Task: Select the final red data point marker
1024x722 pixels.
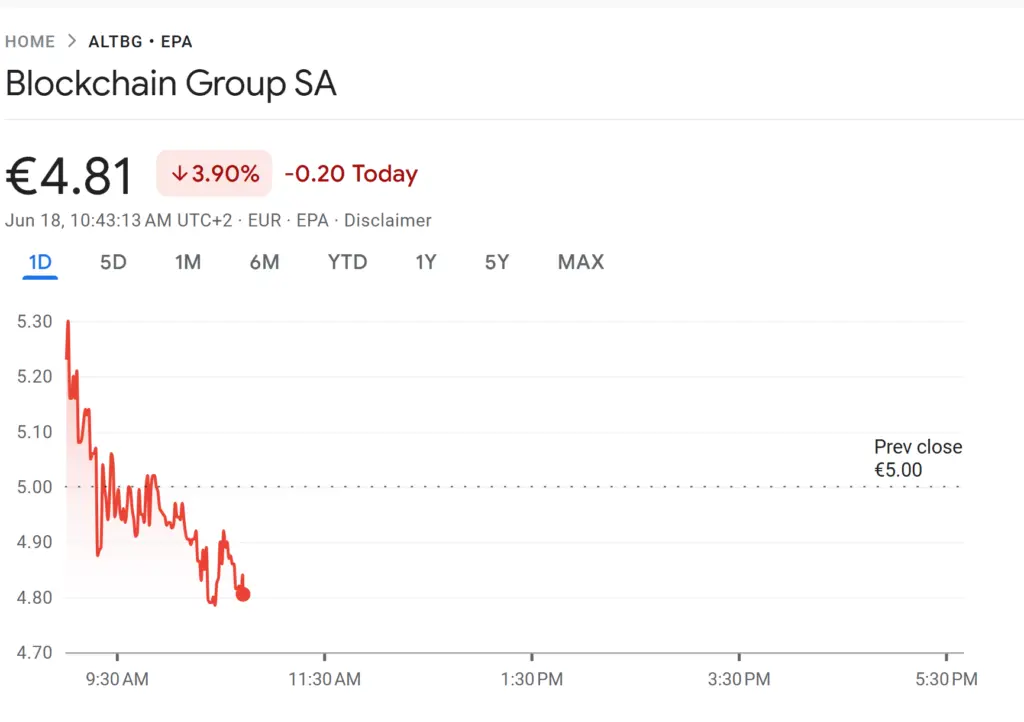Action: click(243, 594)
